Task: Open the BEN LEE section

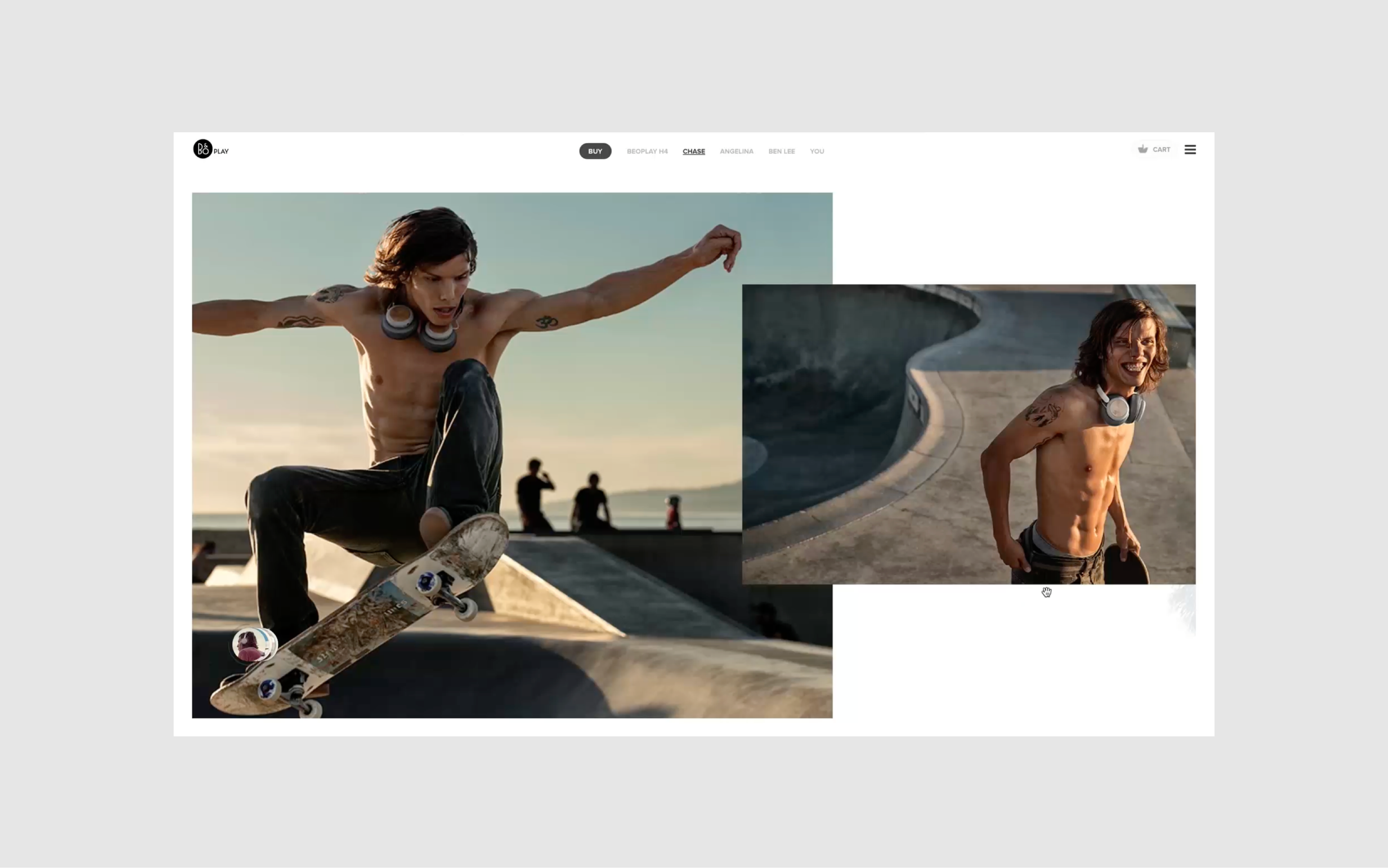Action: pyautogui.click(x=781, y=151)
